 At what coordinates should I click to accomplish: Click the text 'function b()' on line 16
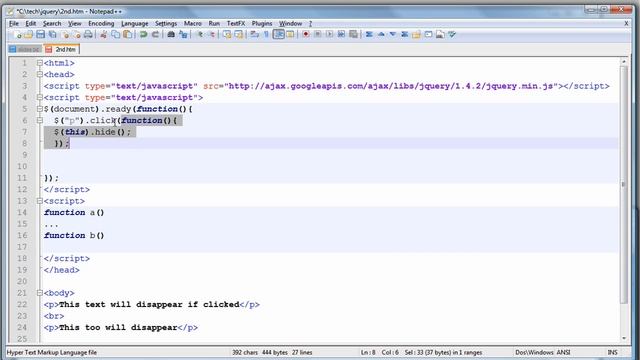point(74,236)
